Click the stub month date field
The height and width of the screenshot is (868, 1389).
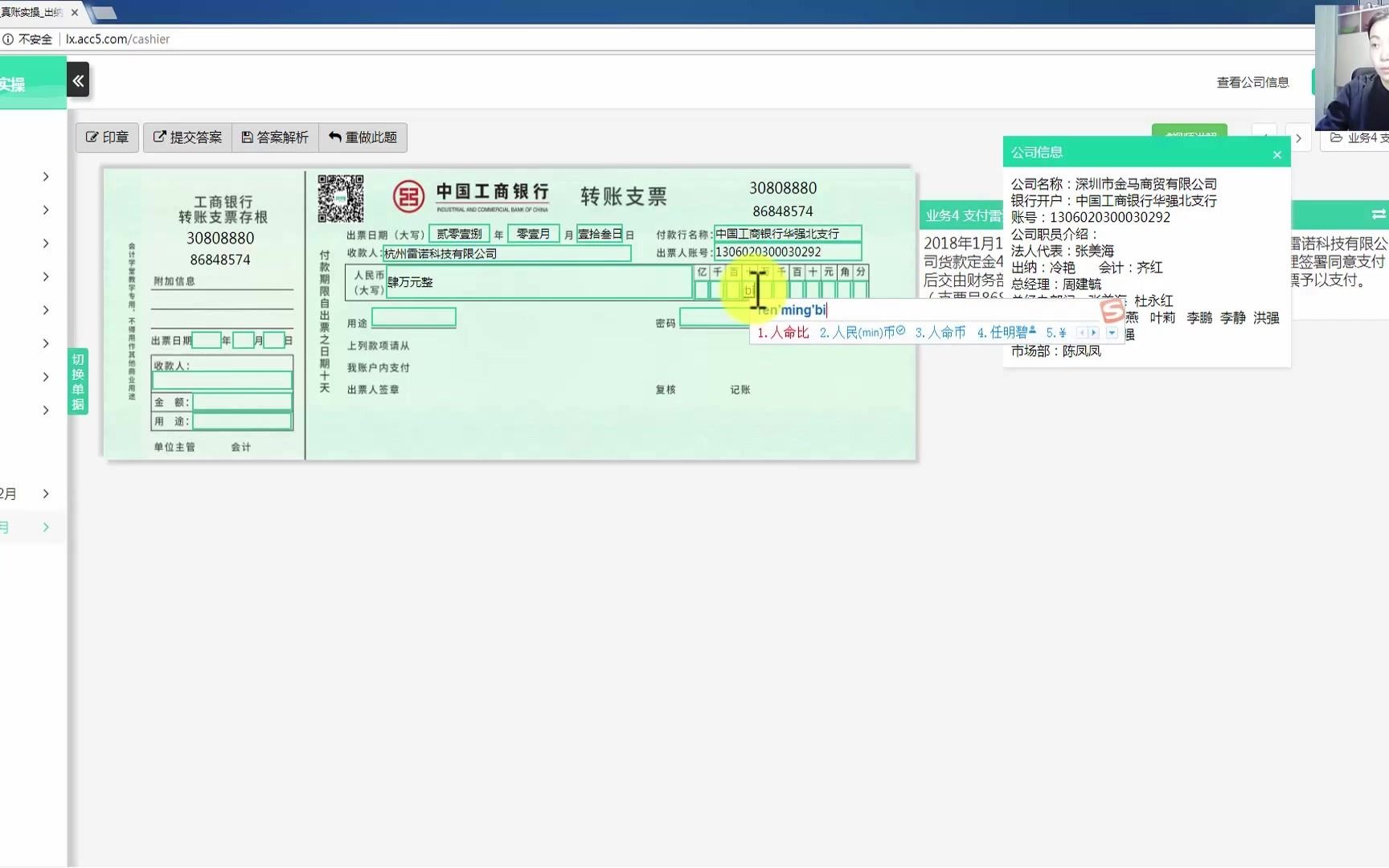tap(244, 340)
